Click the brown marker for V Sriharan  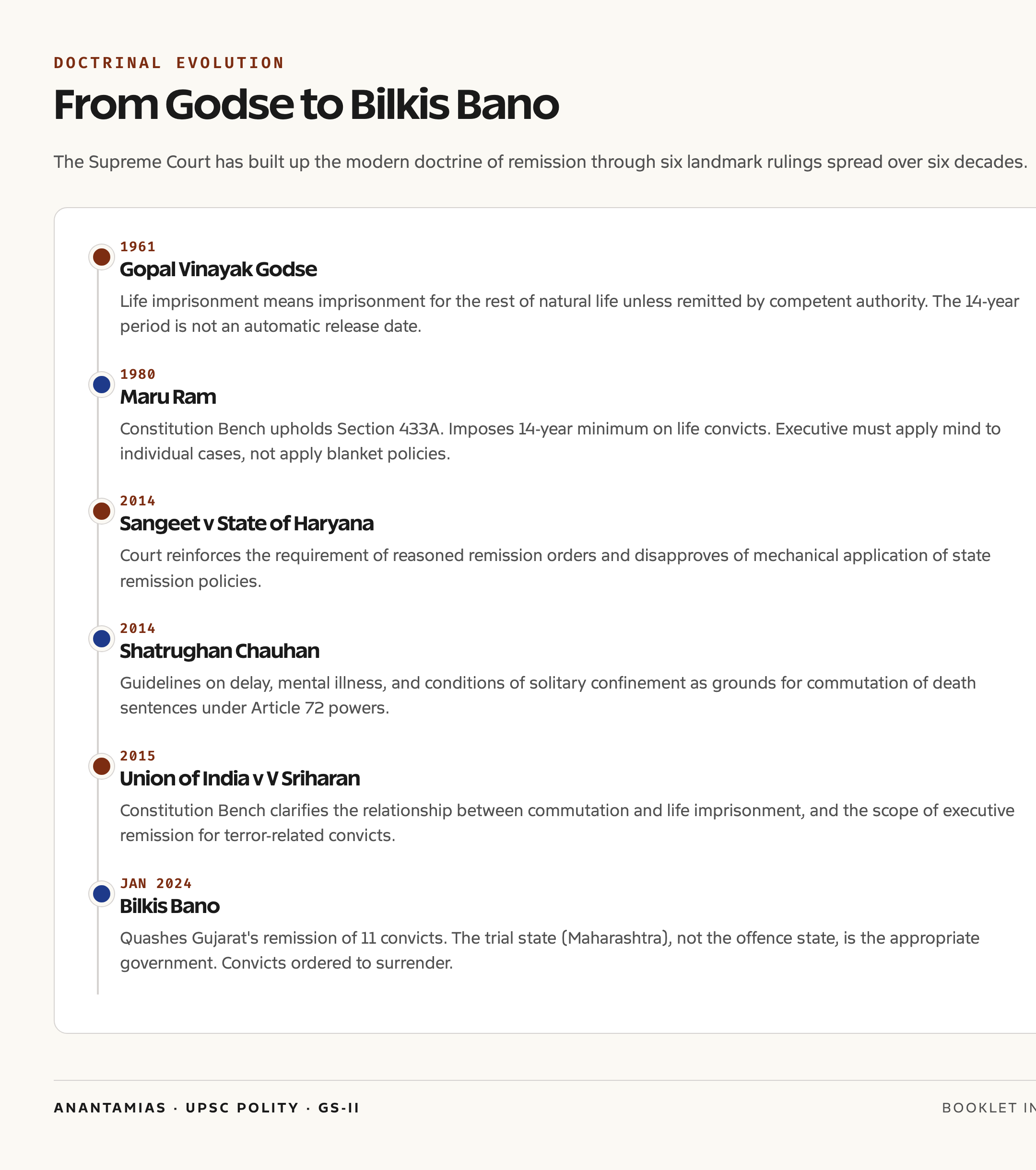[101, 766]
